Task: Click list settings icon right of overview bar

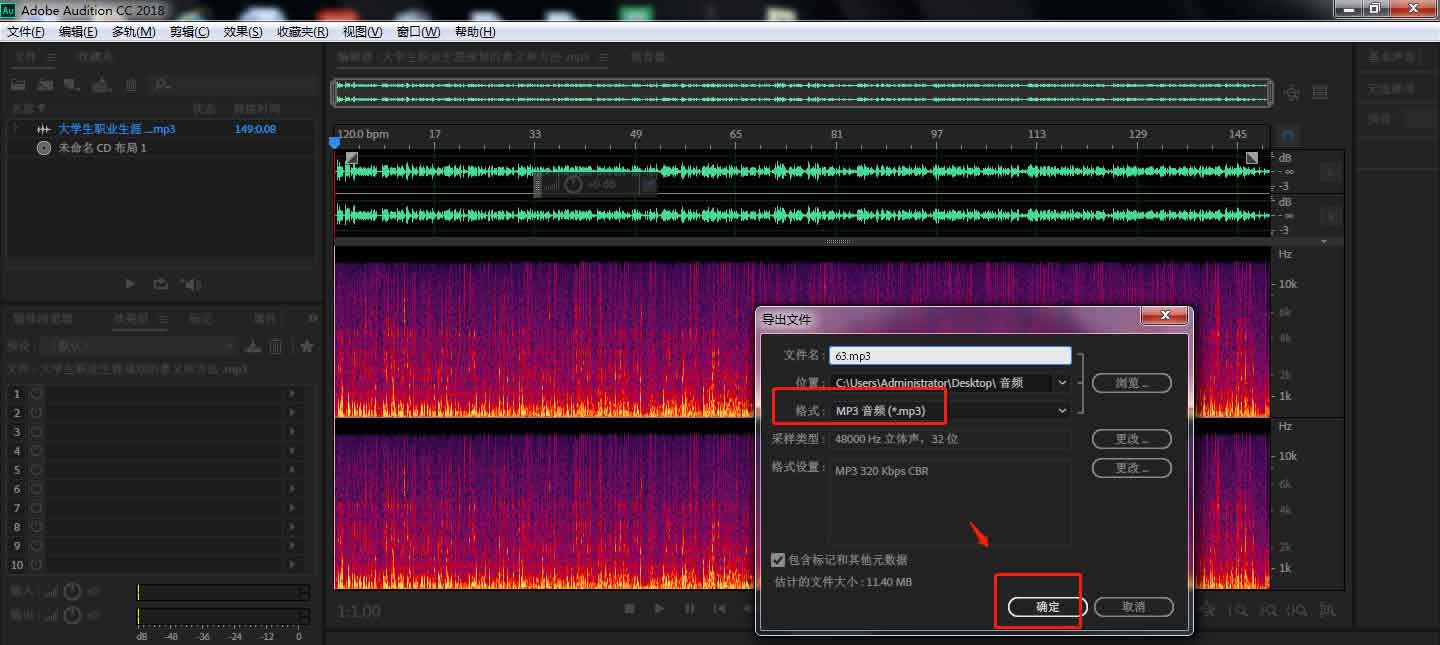Action: (1320, 93)
